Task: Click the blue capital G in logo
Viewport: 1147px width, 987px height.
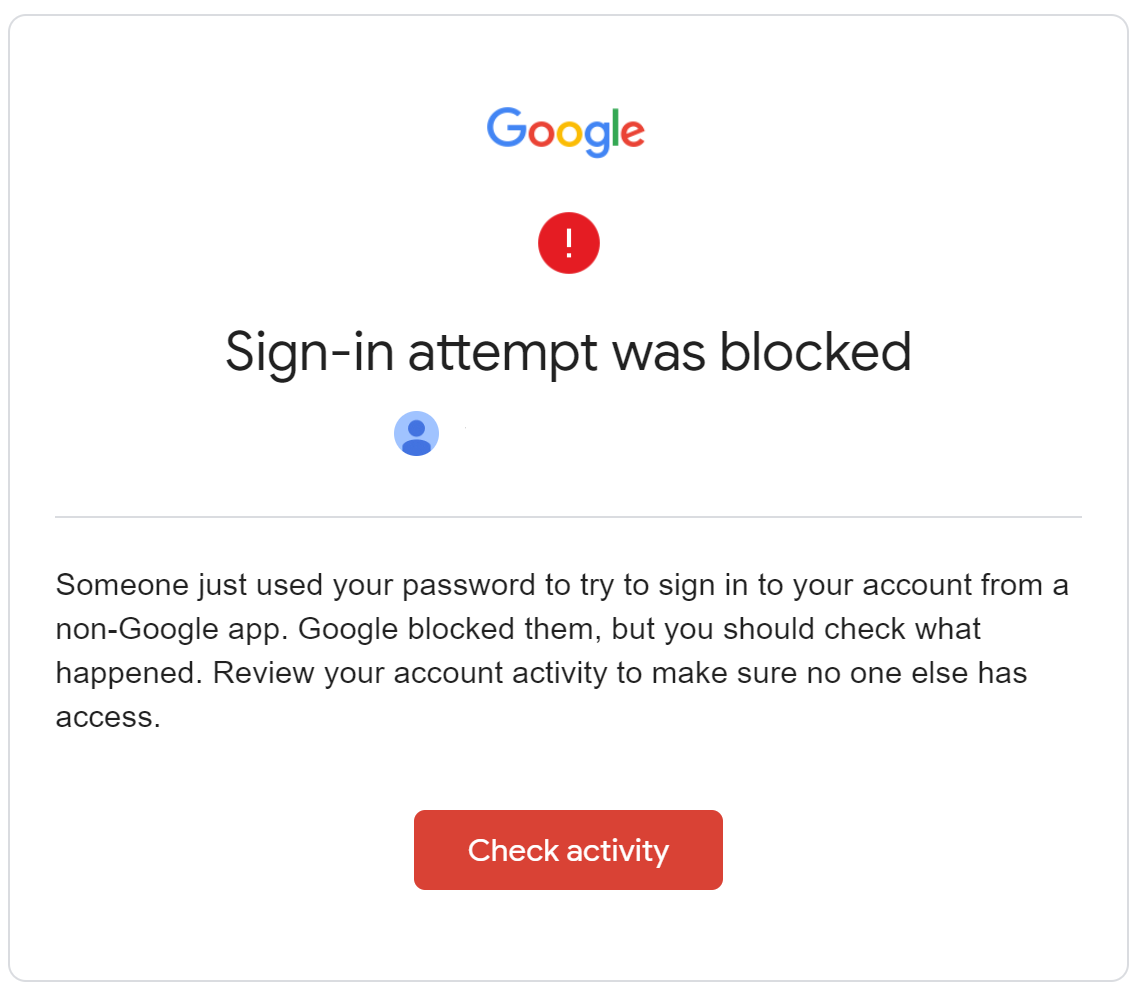Action: point(506,127)
